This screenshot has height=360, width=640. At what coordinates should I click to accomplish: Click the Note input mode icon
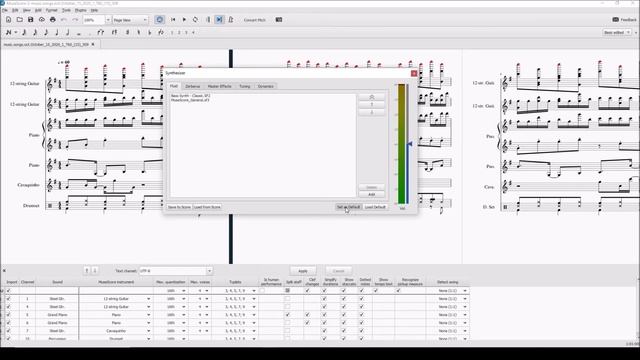pos(9,32)
